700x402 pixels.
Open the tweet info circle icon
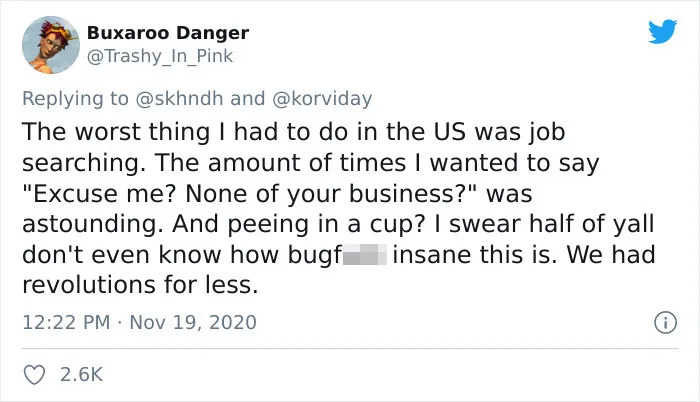[665, 322]
